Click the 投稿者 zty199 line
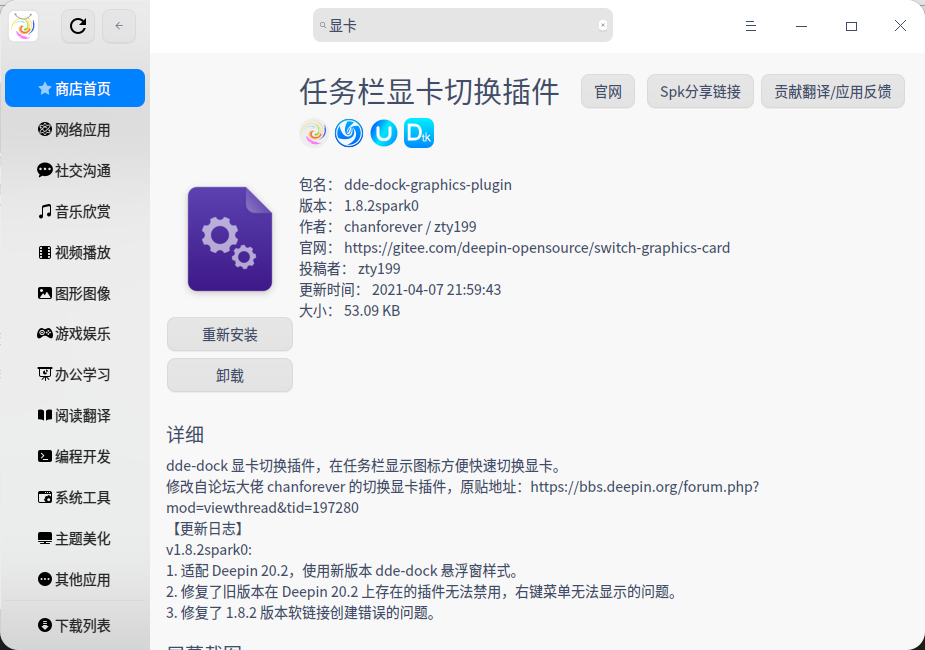Screen dimensions: 925x650 pyautogui.click(x=350, y=269)
